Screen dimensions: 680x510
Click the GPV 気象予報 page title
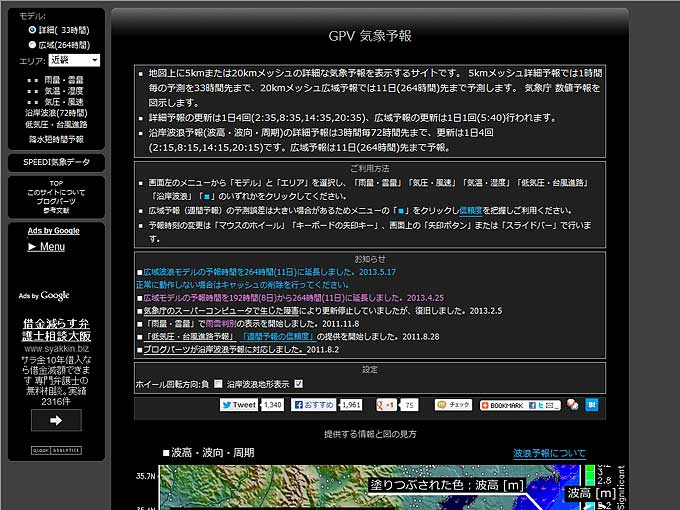tap(370, 36)
